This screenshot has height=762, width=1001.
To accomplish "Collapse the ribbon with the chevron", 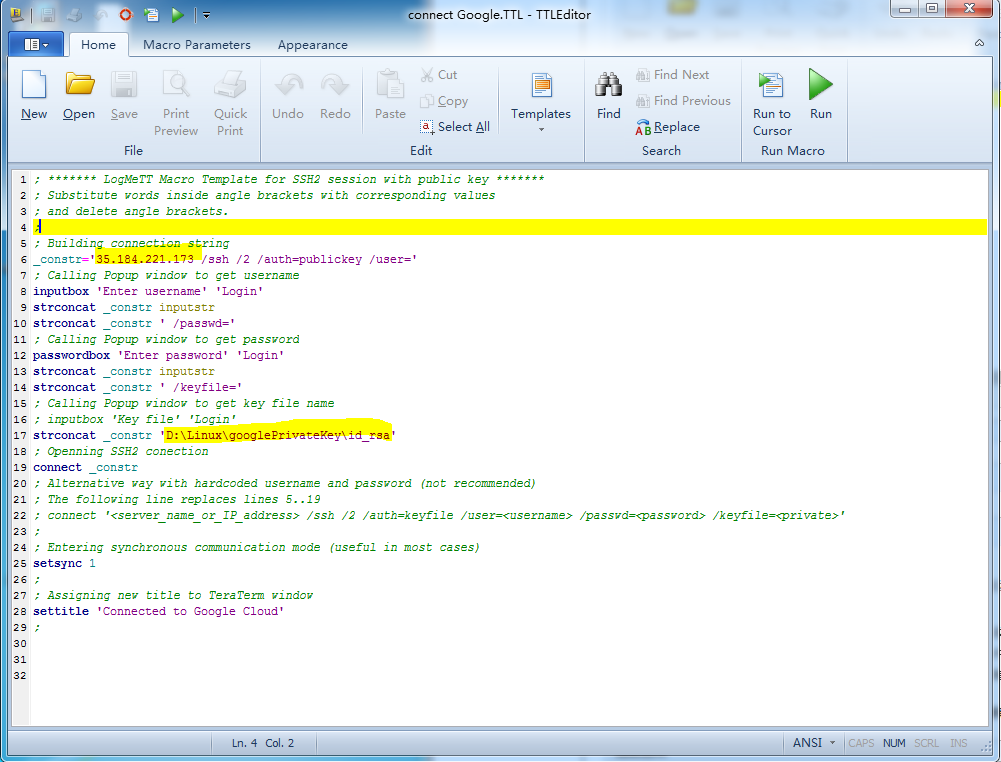I will [979, 43].
